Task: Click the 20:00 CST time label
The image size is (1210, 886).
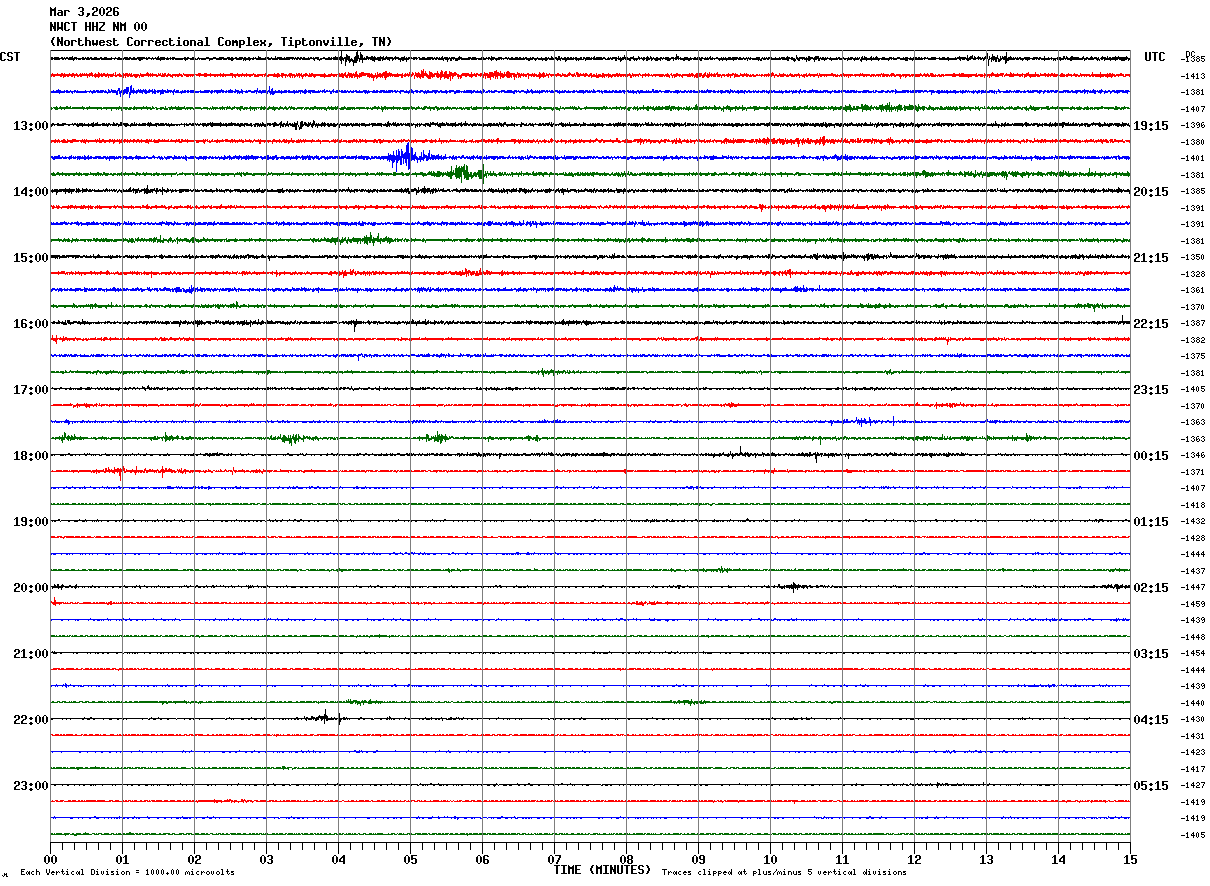Action: coord(31,588)
